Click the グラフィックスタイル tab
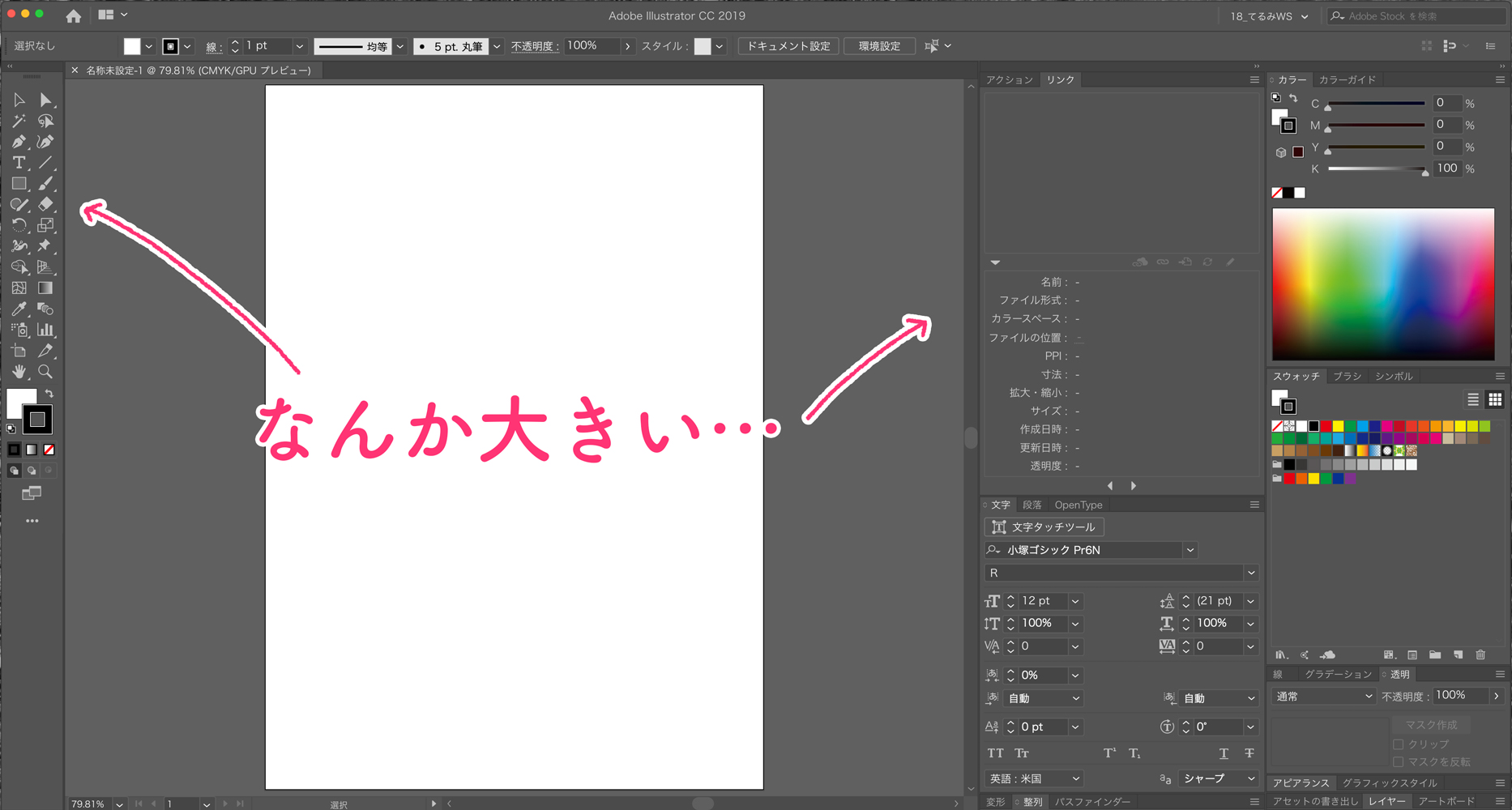The height and width of the screenshot is (810, 1512). (1390, 782)
